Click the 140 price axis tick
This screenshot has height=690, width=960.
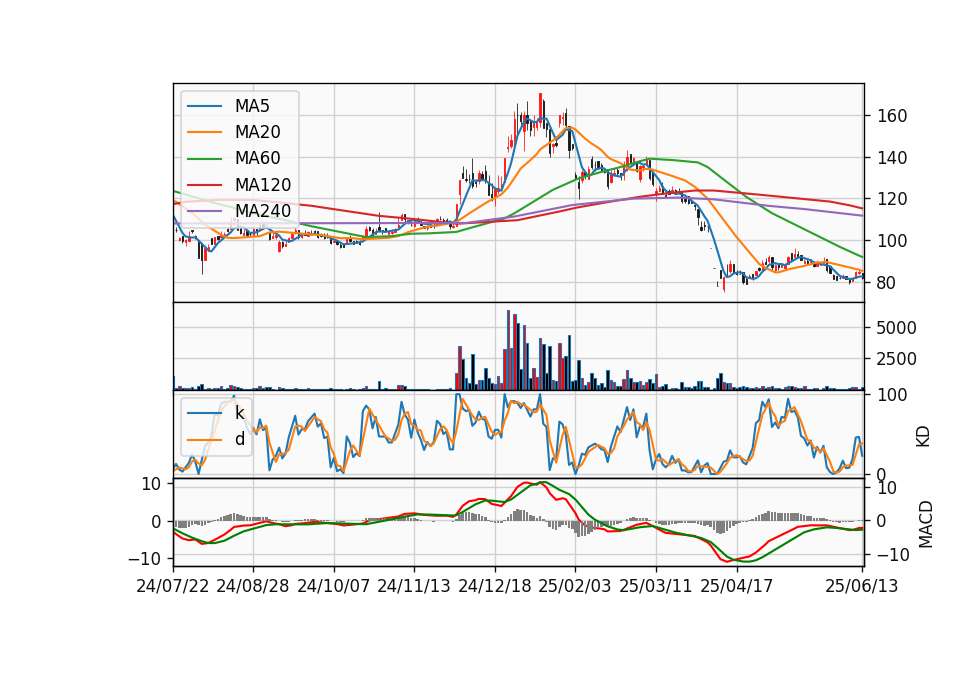click(891, 158)
